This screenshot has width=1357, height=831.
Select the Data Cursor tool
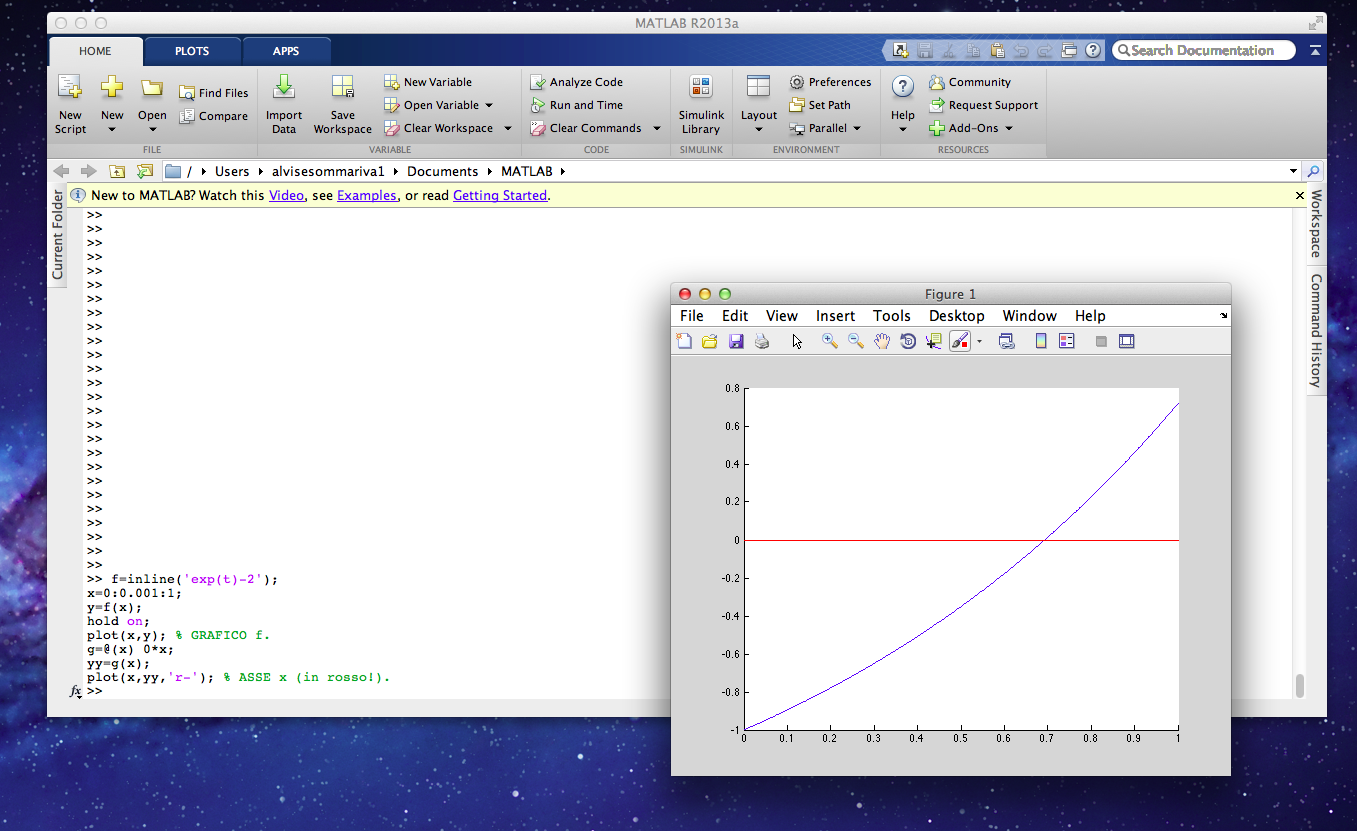click(x=933, y=341)
